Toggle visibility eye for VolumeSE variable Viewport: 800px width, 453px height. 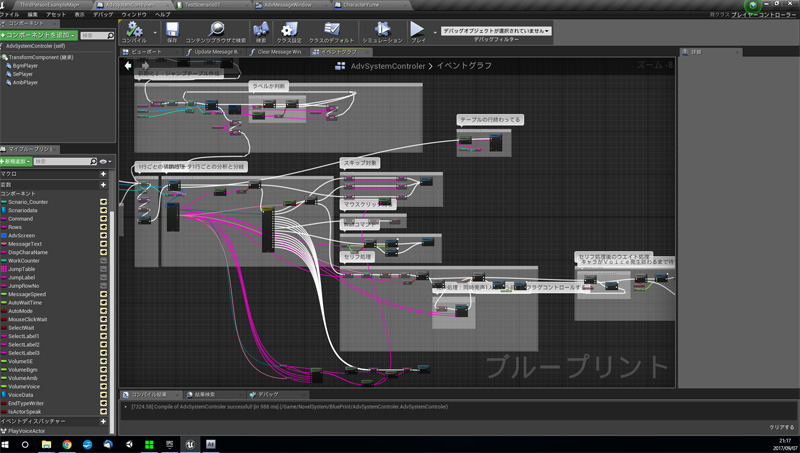[103, 361]
